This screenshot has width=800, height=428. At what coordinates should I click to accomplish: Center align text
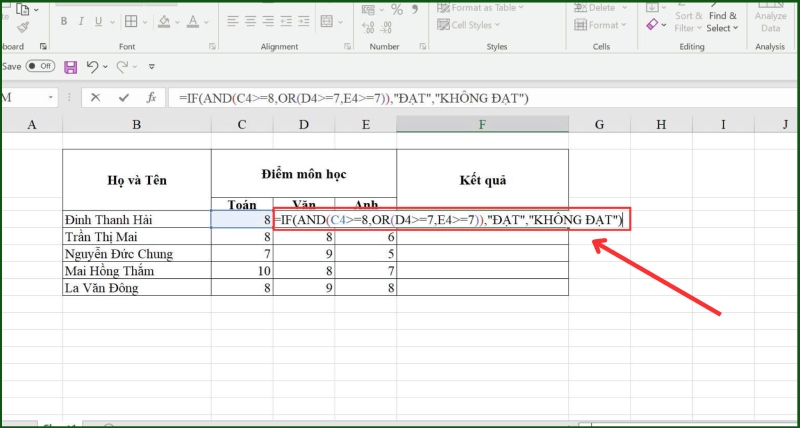tap(250, 21)
